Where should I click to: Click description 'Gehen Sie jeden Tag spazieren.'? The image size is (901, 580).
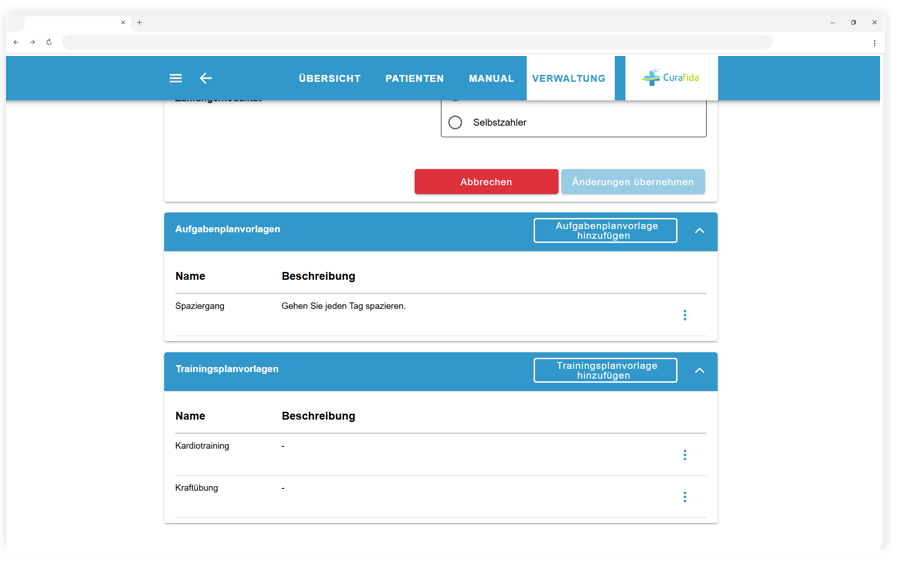pyautogui.click(x=344, y=306)
